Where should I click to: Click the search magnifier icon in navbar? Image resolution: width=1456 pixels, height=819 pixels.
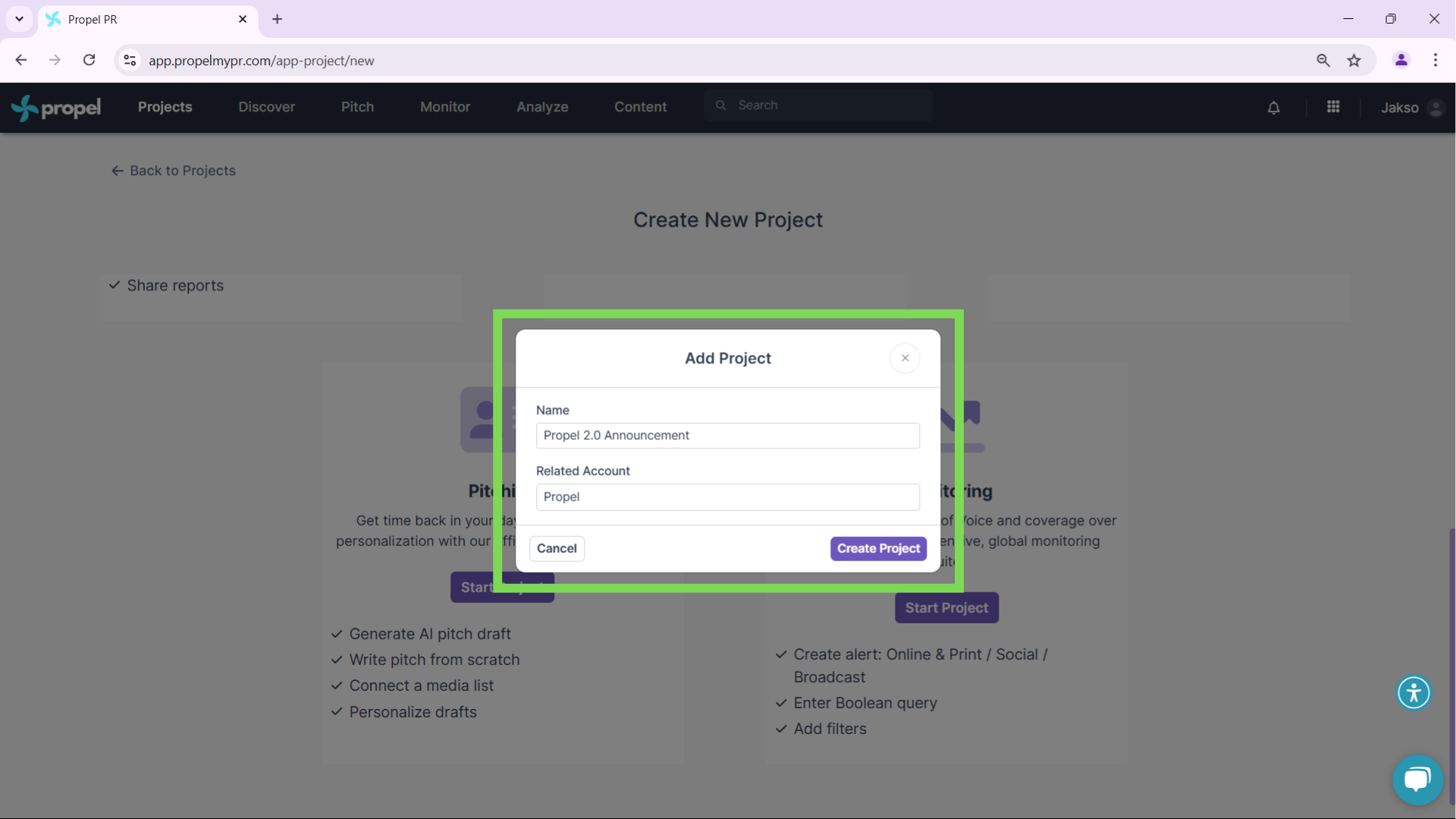(721, 105)
